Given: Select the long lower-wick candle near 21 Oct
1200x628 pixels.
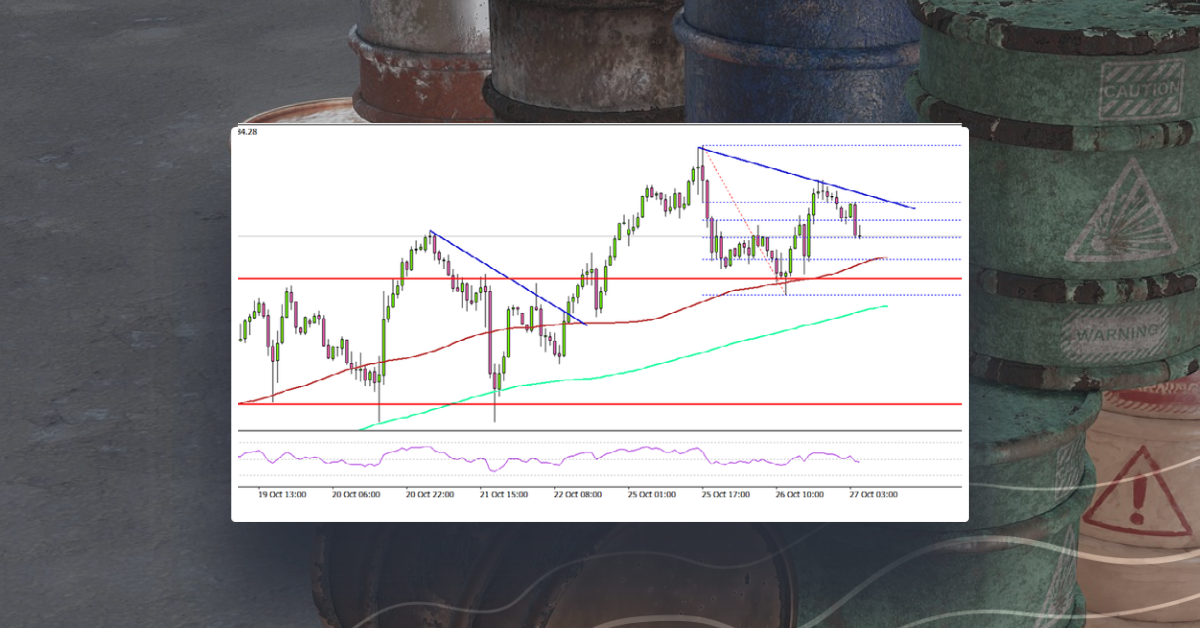Looking at the screenshot, I should click(x=495, y=390).
